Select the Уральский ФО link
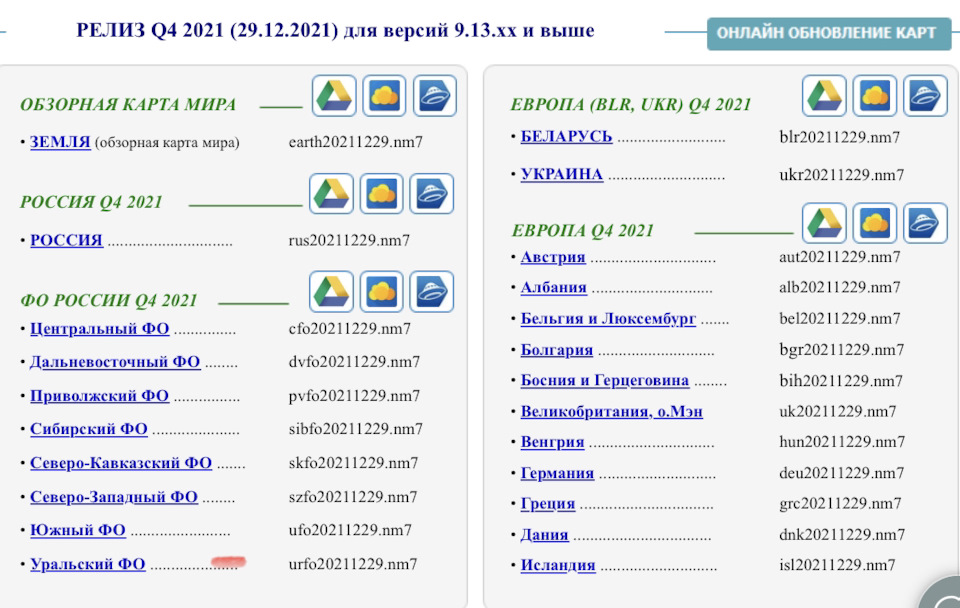Screen dimensions: 960x608 pyautogui.click(x=88, y=564)
